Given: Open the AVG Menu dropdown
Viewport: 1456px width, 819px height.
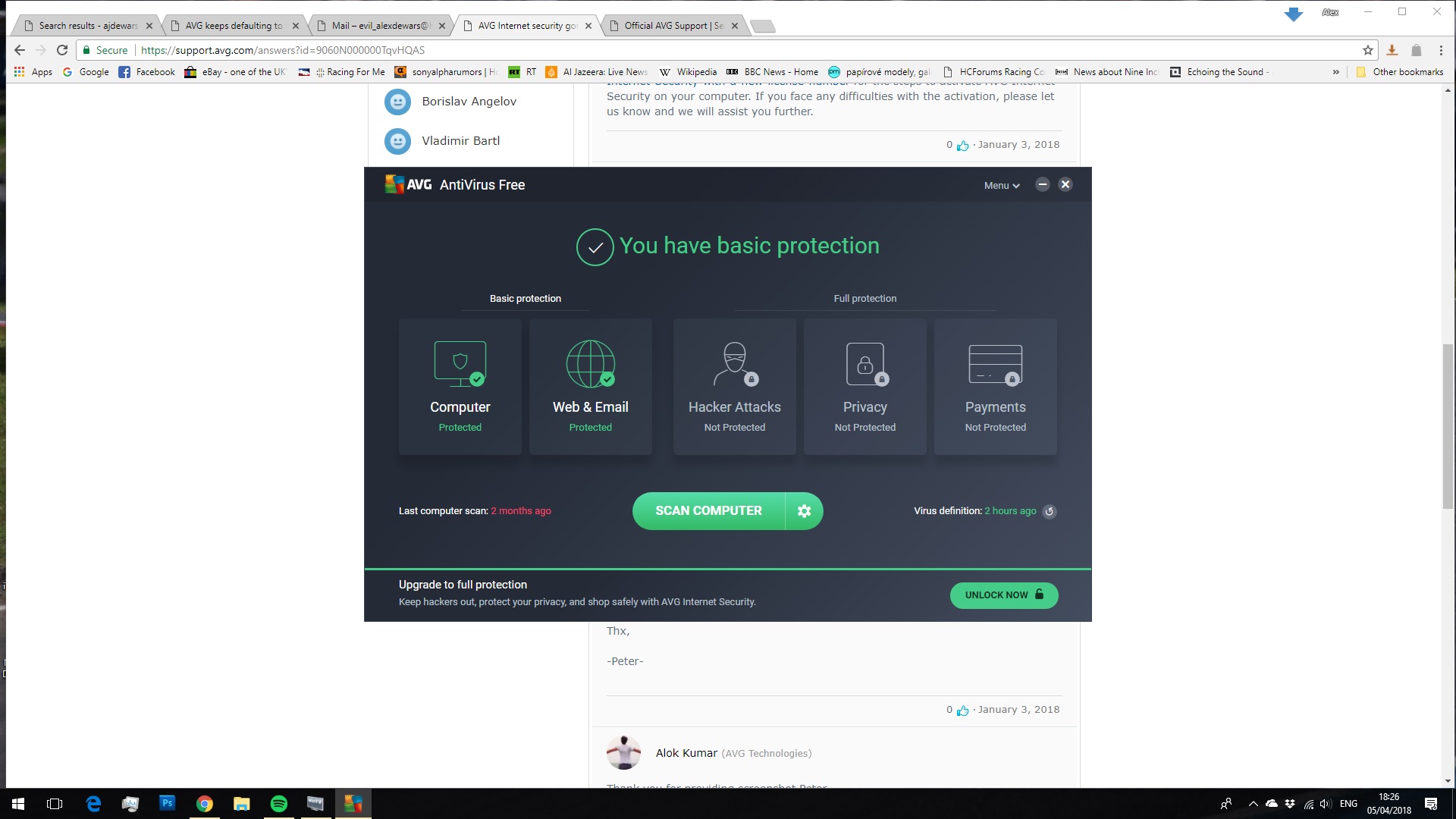Looking at the screenshot, I should tap(1000, 184).
